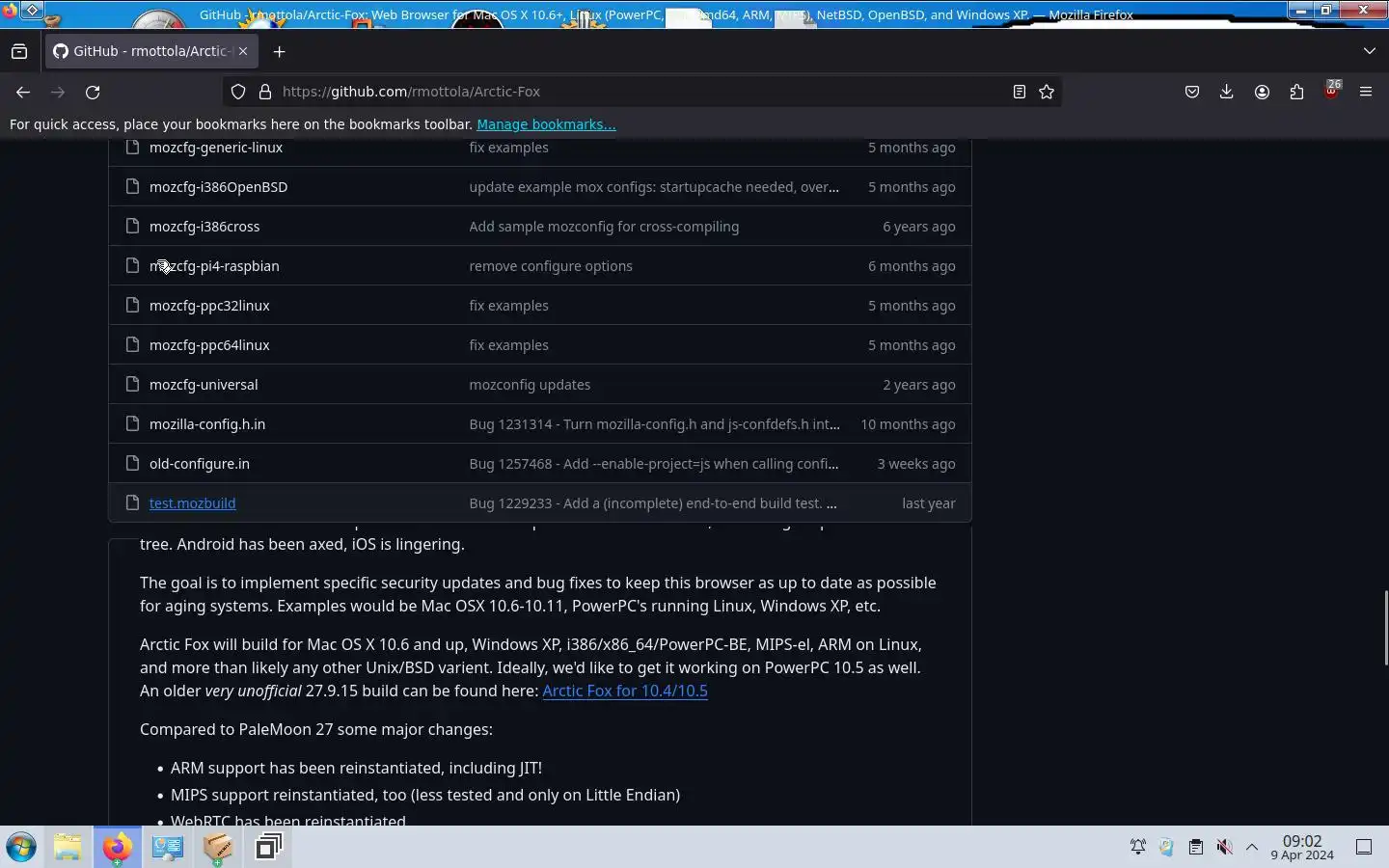Click the Firefox icon in the taskbar

pyautogui.click(x=118, y=848)
